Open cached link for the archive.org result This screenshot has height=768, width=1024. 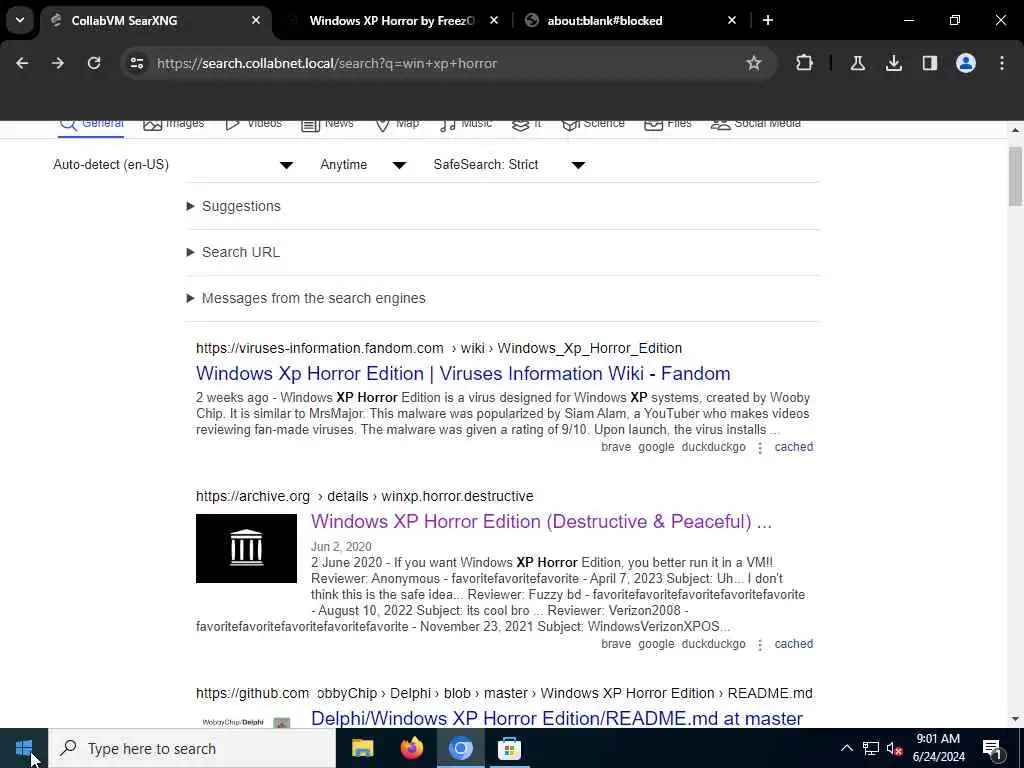(793, 644)
